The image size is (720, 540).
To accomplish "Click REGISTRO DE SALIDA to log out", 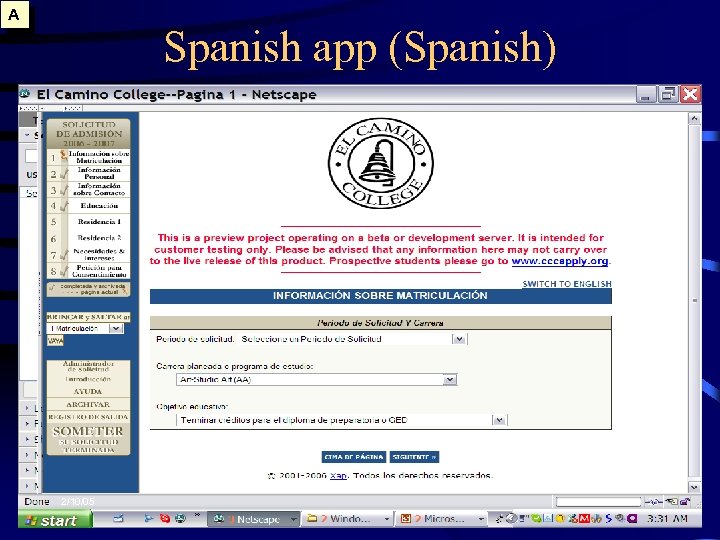I will pyautogui.click(x=88, y=417).
